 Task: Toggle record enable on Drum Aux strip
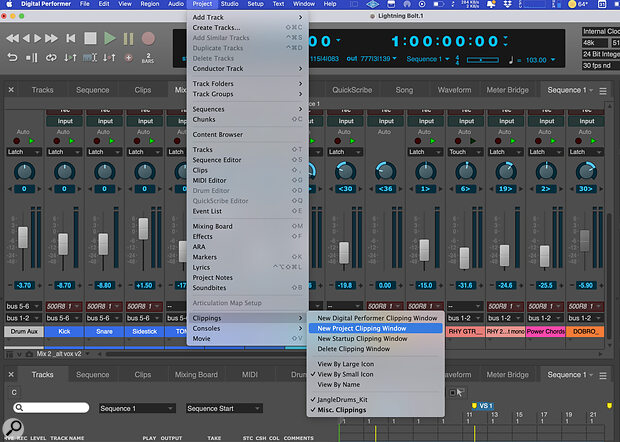point(17,141)
